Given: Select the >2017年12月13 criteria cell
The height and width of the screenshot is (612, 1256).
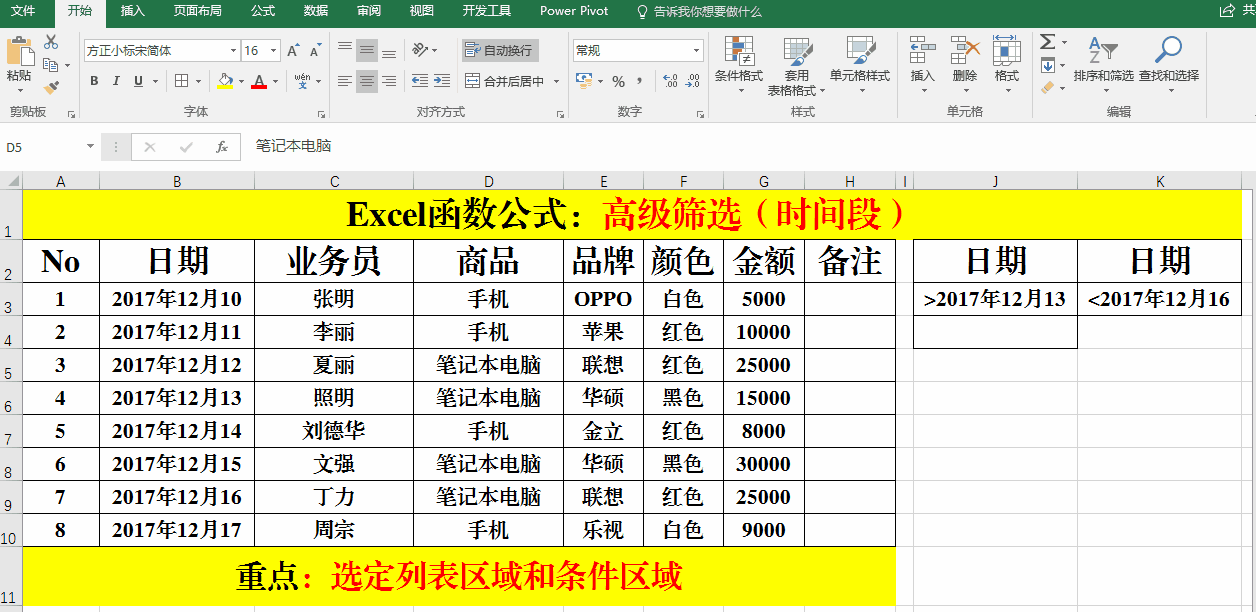Looking at the screenshot, I should pyautogui.click(x=995, y=299).
